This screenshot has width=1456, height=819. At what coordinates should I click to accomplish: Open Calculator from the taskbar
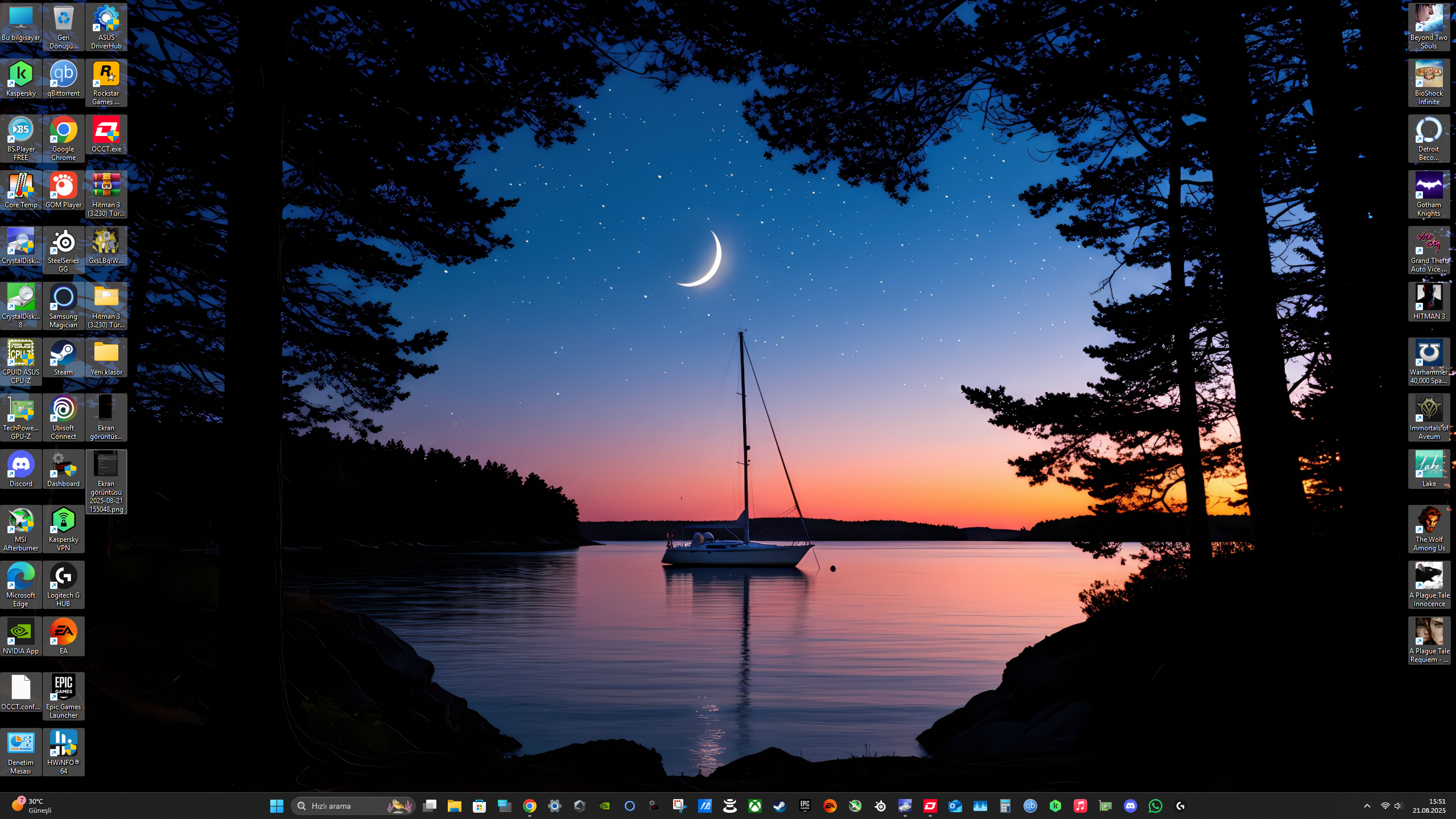tap(1005, 806)
